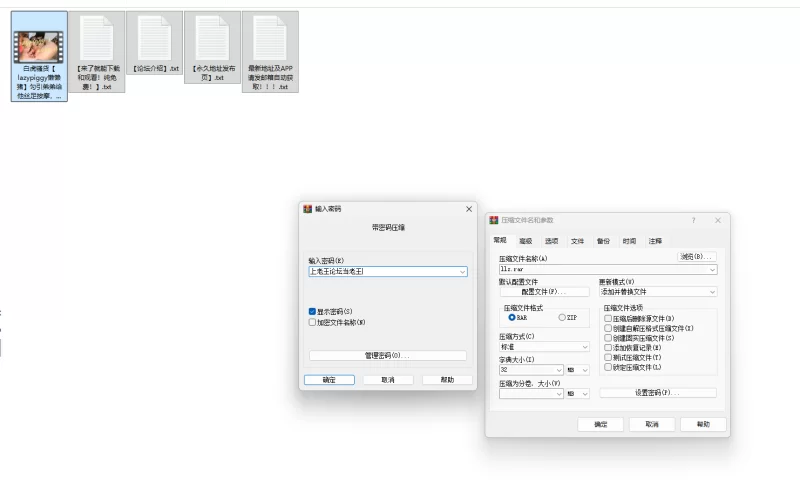This screenshot has width=800, height=485.
Task: Click 帮助 in the 输入密码 dialog
Action: click(x=447, y=380)
